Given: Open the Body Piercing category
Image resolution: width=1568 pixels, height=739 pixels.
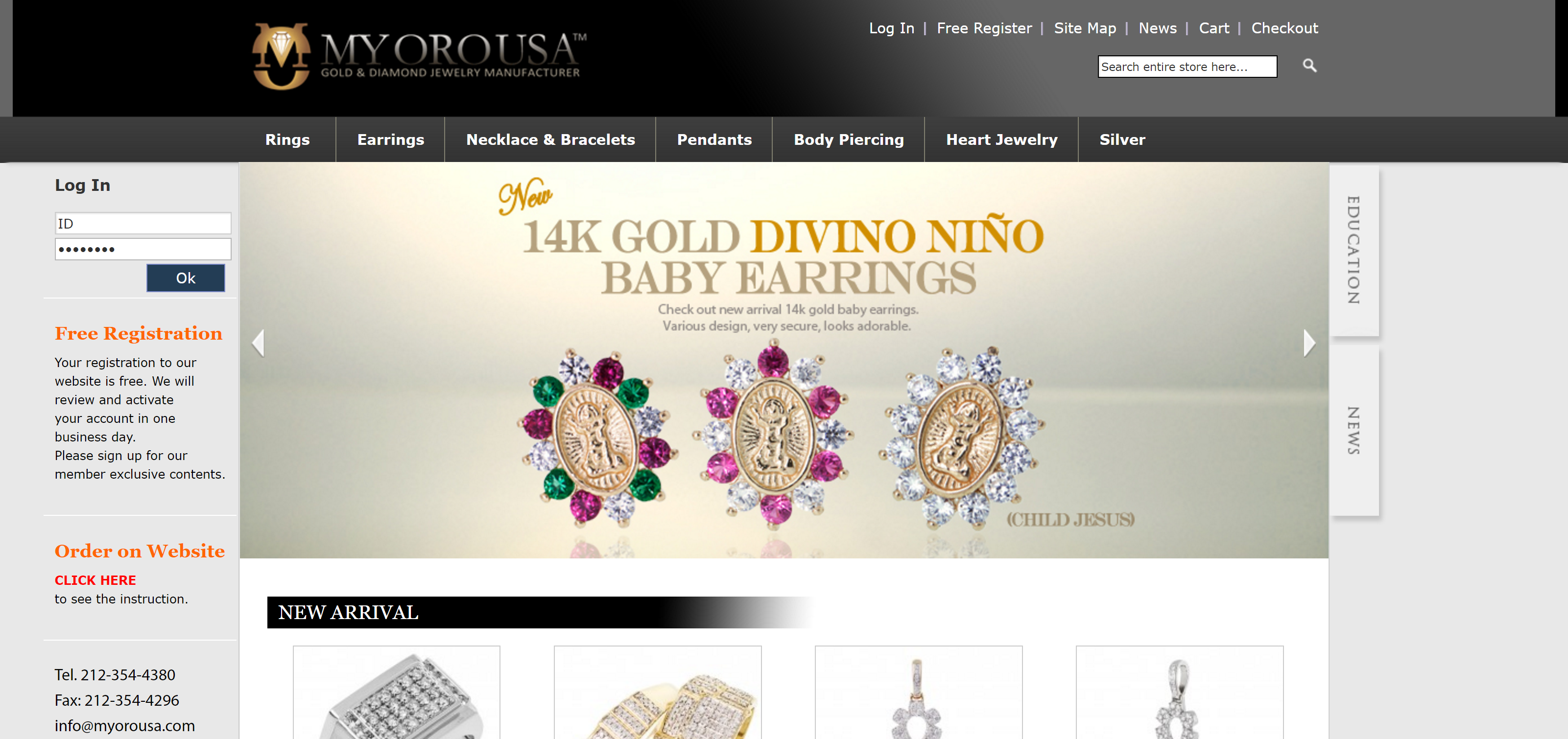Looking at the screenshot, I should pos(849,139).
